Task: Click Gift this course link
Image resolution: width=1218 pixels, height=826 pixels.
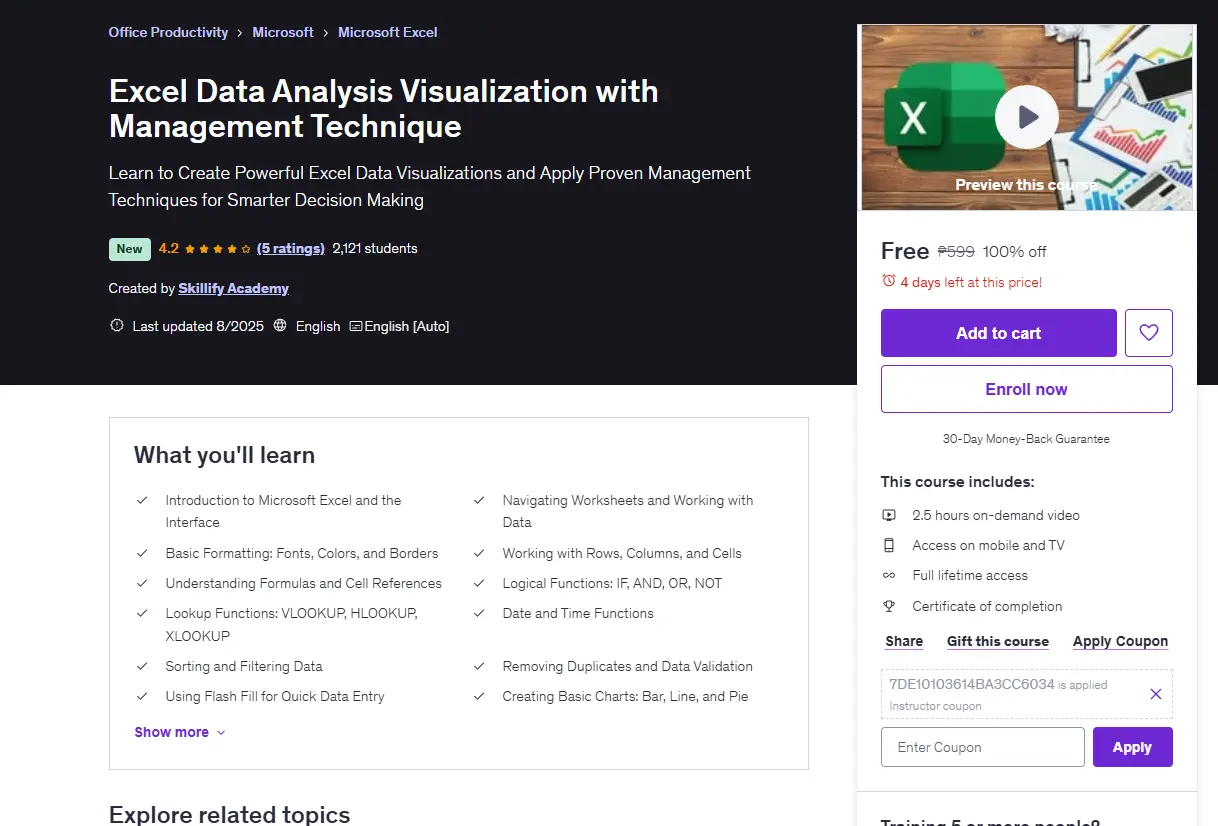Action: pyautogui.click(x=998, y=641)
